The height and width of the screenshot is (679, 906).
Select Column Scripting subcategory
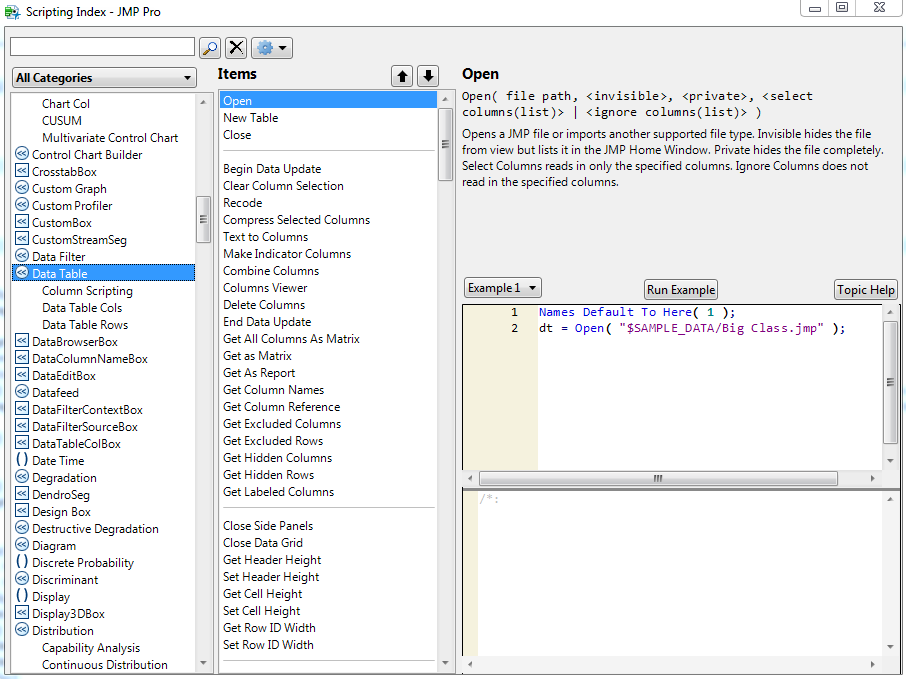pos(87,291)
